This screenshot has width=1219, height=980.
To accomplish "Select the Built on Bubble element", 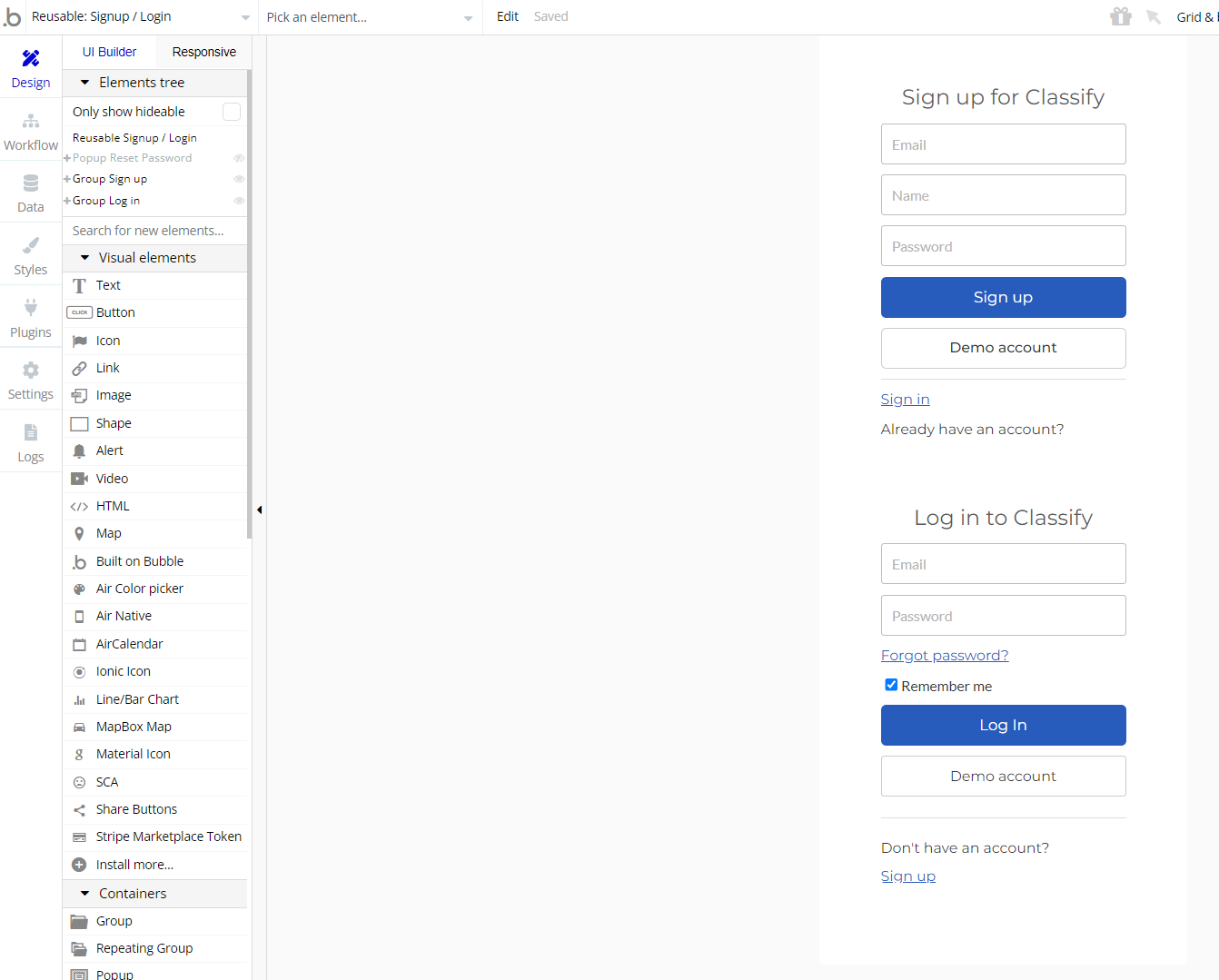I will [x=155, y=561].
